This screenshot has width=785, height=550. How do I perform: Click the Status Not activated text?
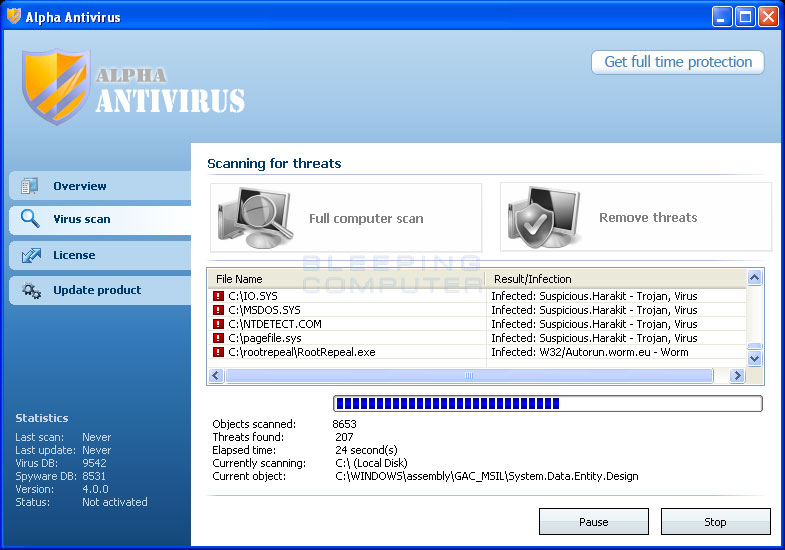[x=115, y=502]
